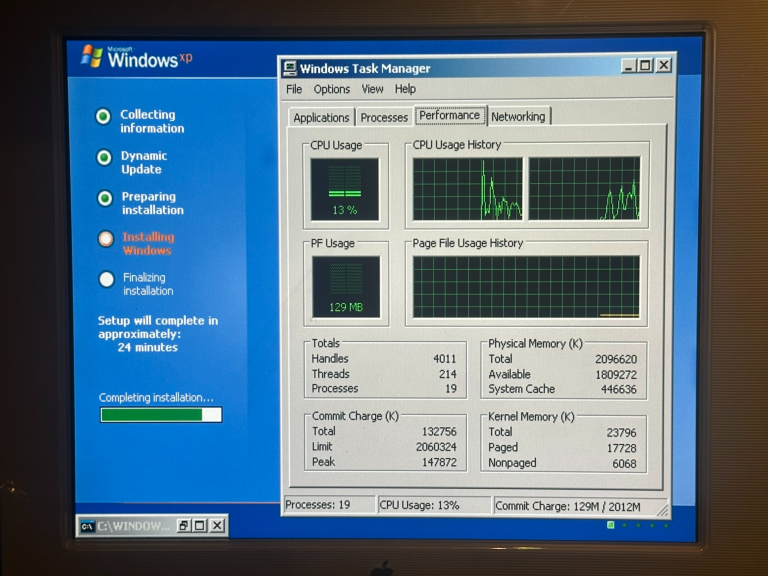Restore the minimized C:\WINDOW command window
This screenshot has width=768, height=576.
click(x=184, y=526)
